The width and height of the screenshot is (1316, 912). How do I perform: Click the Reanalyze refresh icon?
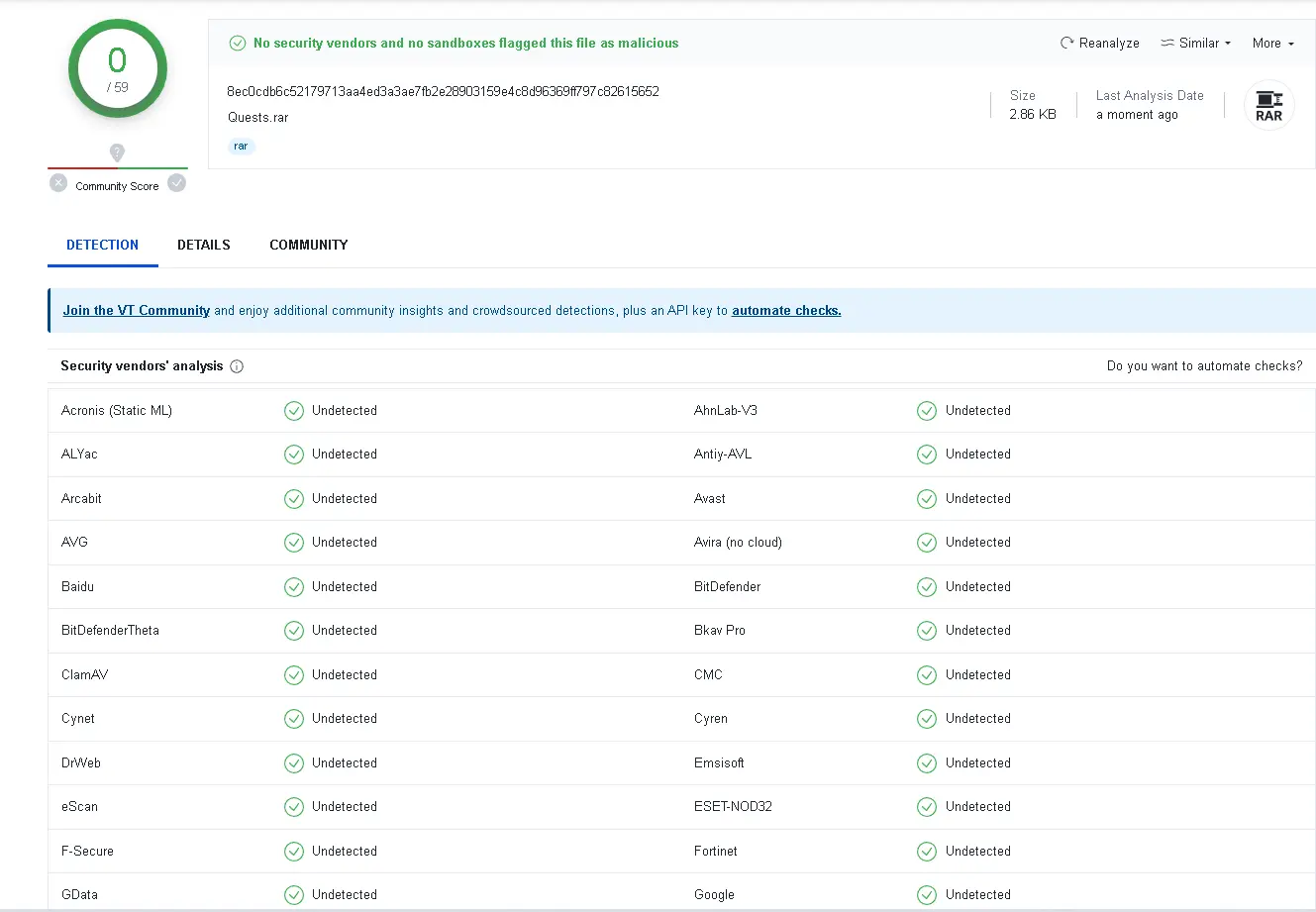point(1066,43)
